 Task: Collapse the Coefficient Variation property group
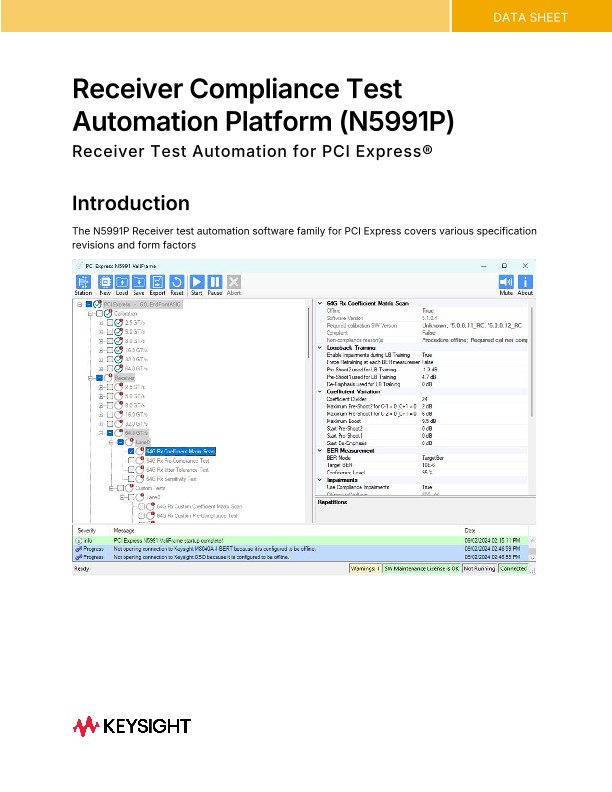tap(320, 391)
